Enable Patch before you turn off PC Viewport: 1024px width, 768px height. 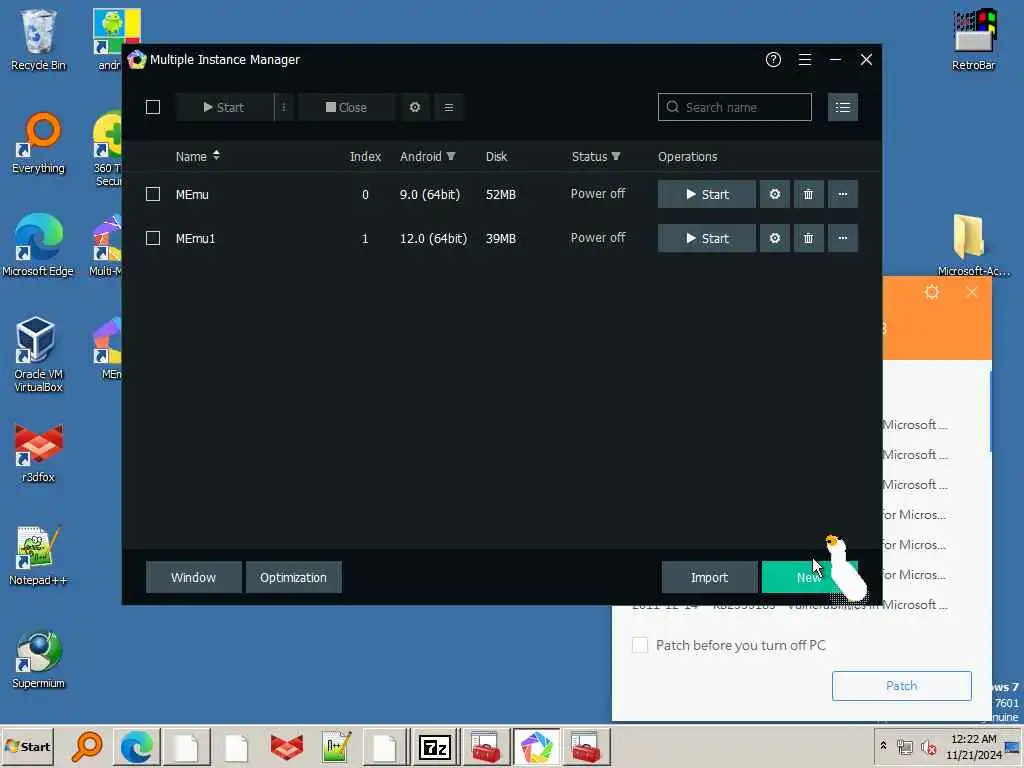pyautogui.click(x=640, y=645)
